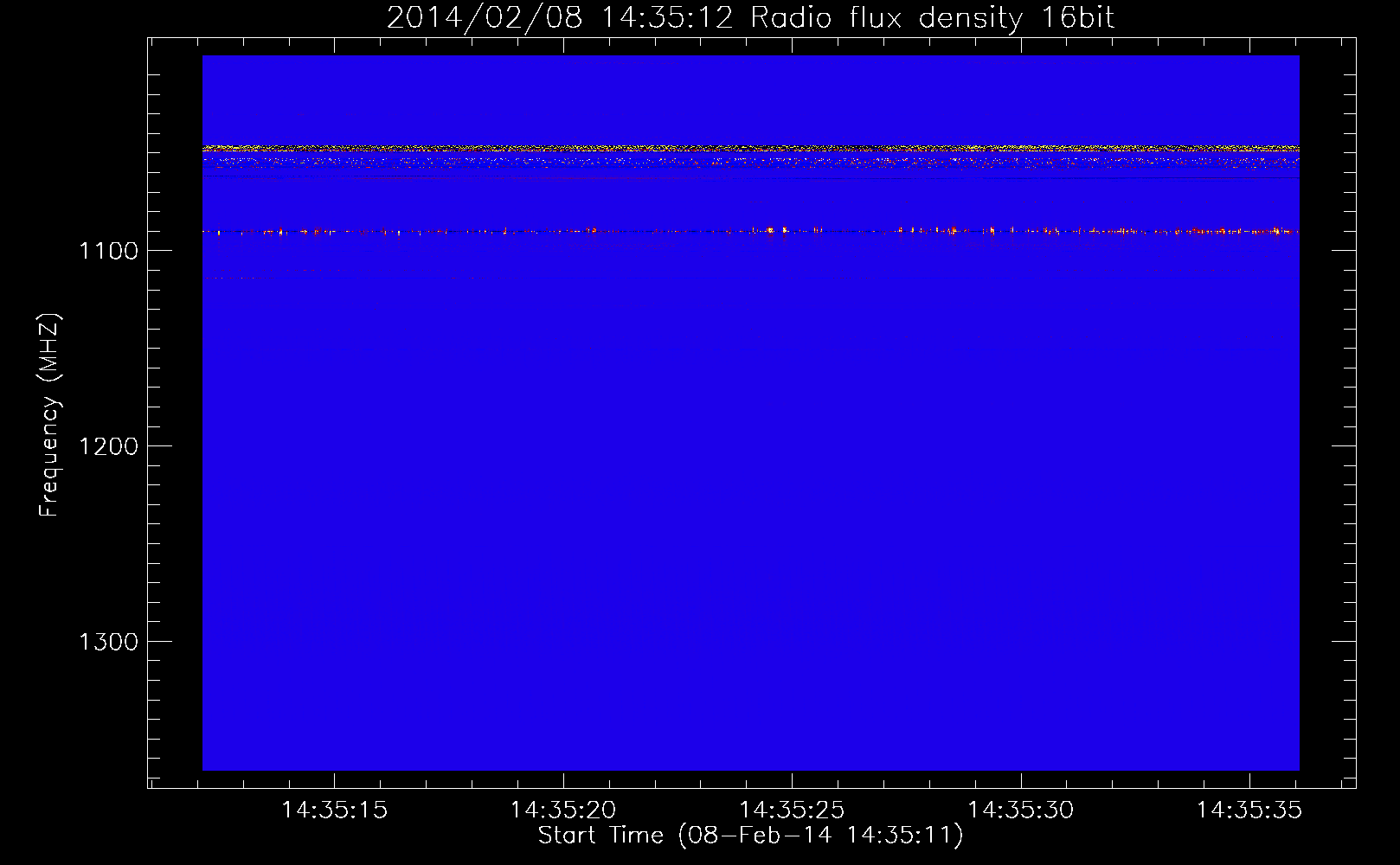Click the 14:35:30 time tick label
1400x865 pixels.
(x=1020, y=811)
